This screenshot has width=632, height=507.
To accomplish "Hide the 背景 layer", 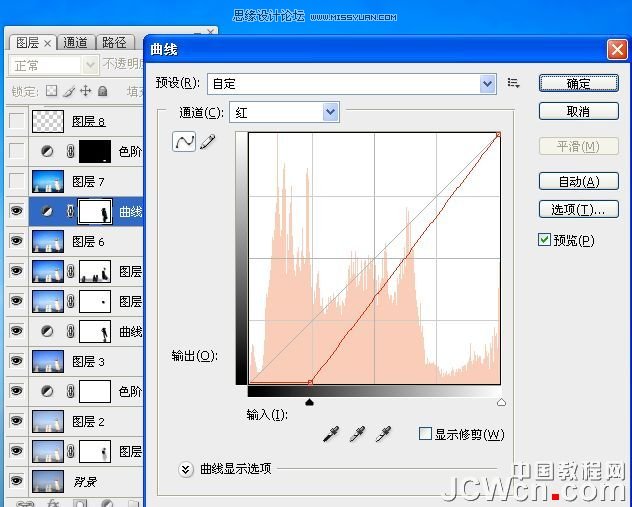I will tap(17, 480).
